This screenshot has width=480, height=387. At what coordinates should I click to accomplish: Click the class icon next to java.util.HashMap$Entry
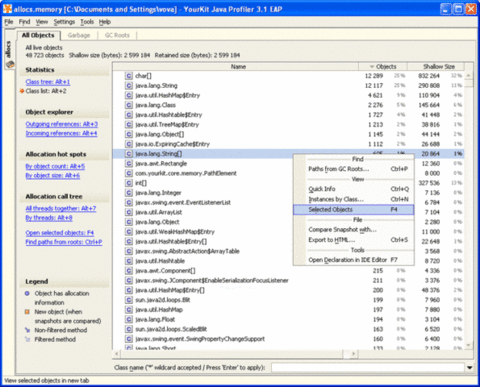point(129,95)
